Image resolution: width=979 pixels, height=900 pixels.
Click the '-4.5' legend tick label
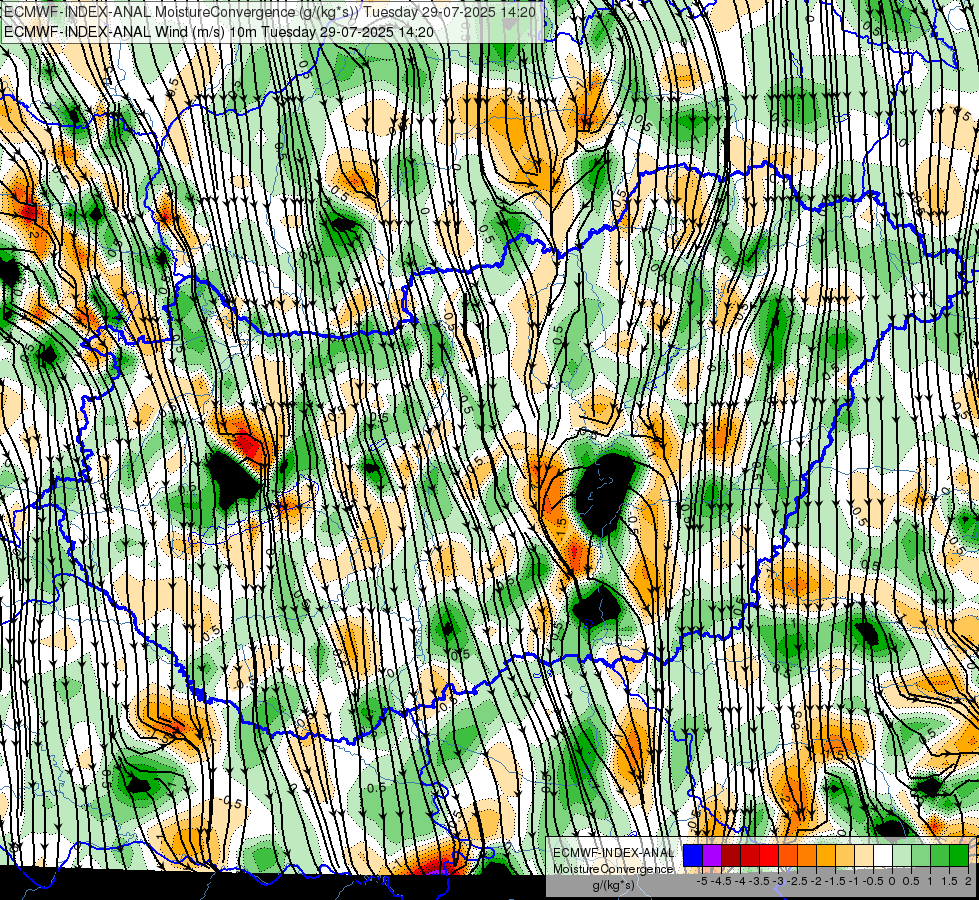721,881
